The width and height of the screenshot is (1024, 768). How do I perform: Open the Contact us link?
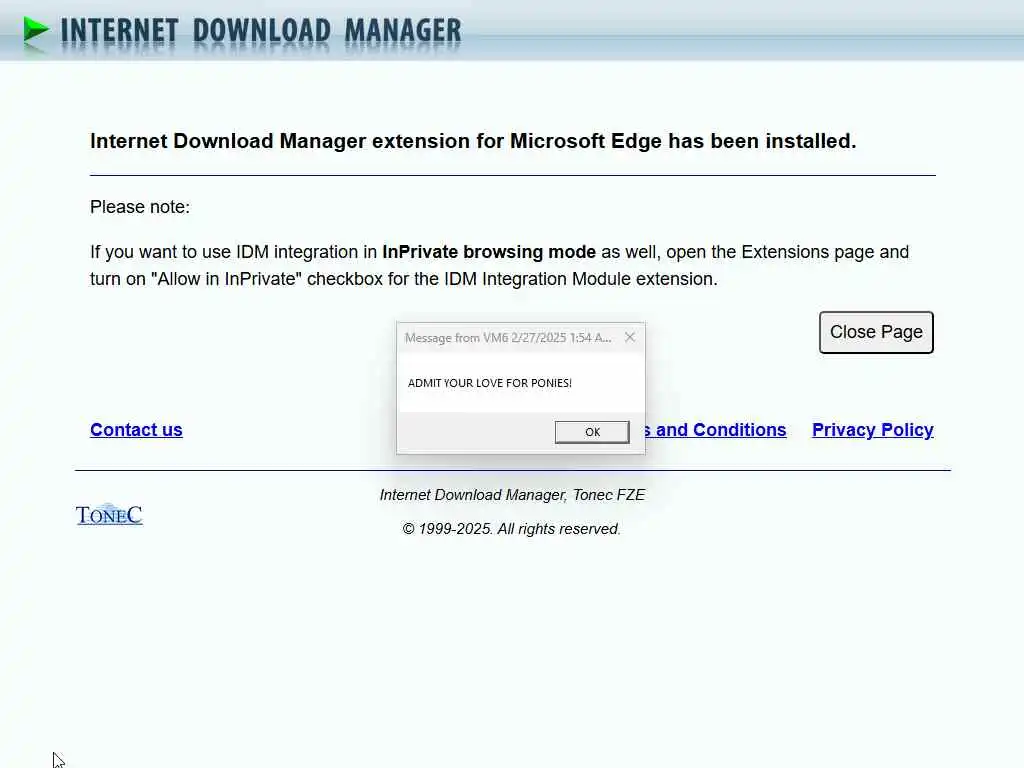(136, 430)
